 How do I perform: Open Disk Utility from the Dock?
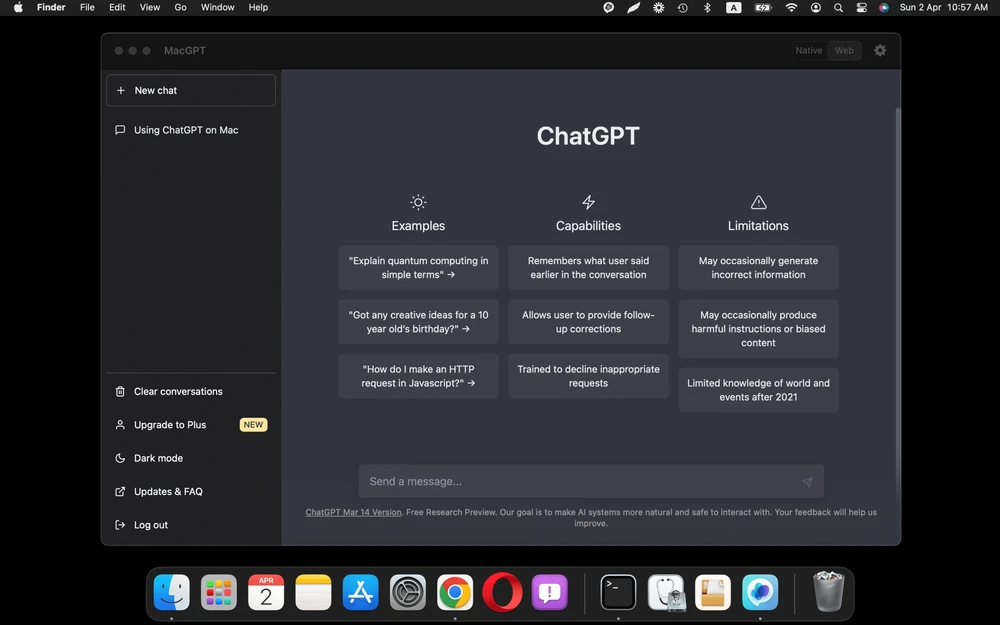[665, 592]
